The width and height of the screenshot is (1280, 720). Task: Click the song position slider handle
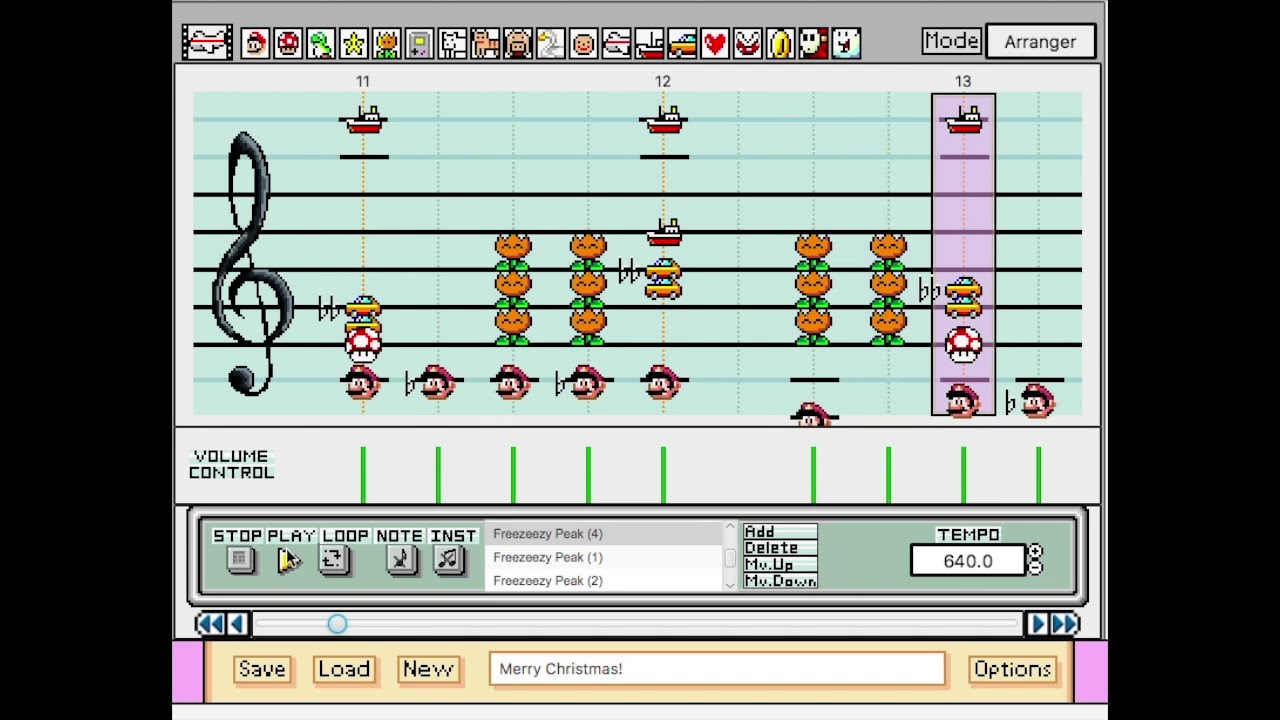point(337,624)
